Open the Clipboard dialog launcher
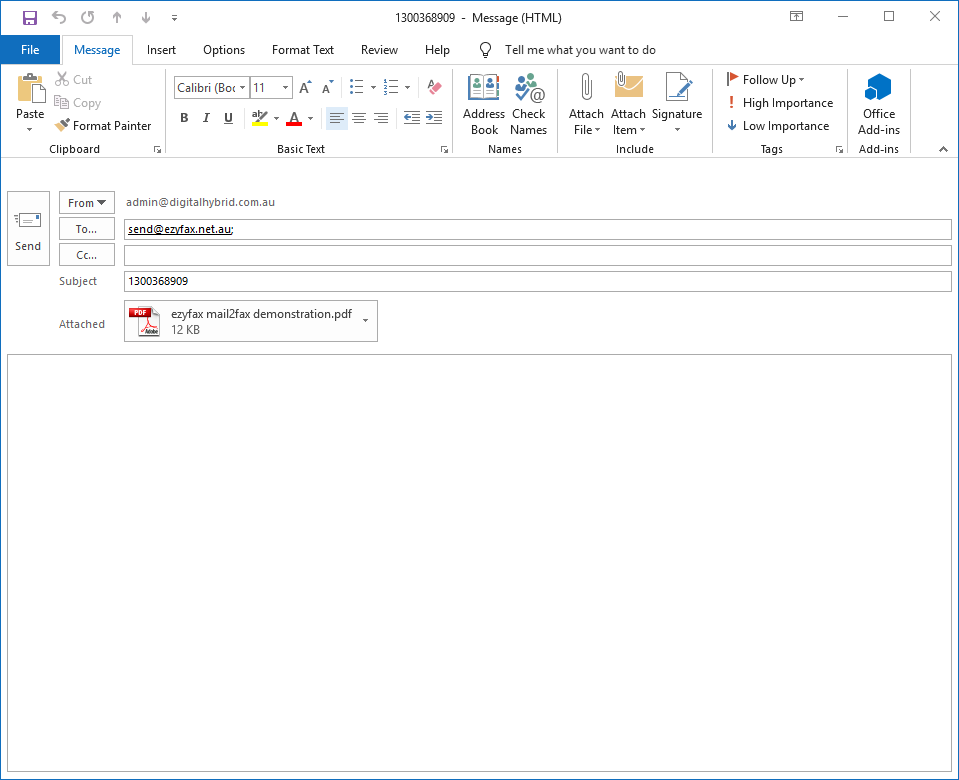Screen dimensions: 959x780 (x=157, y=149)
